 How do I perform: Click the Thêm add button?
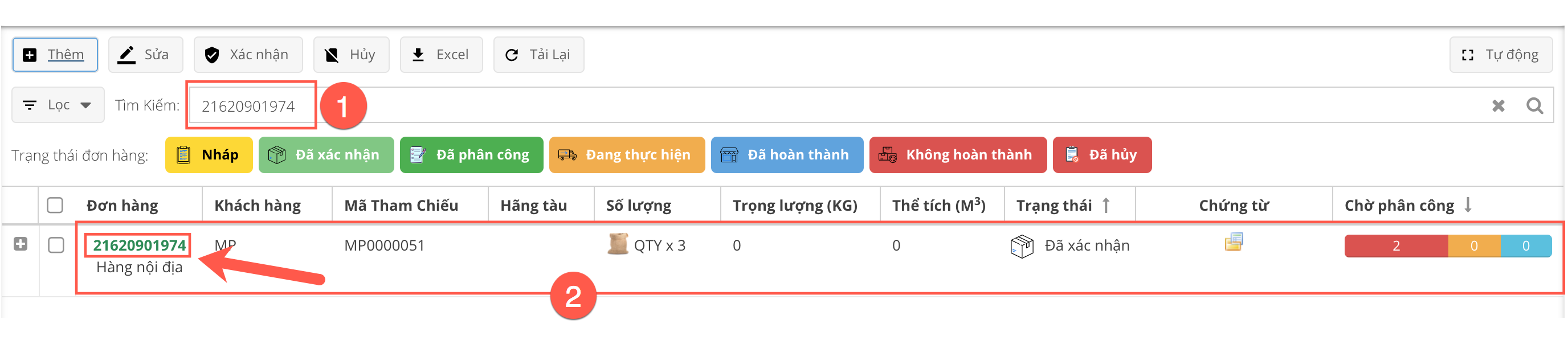[x=55, y=55]
